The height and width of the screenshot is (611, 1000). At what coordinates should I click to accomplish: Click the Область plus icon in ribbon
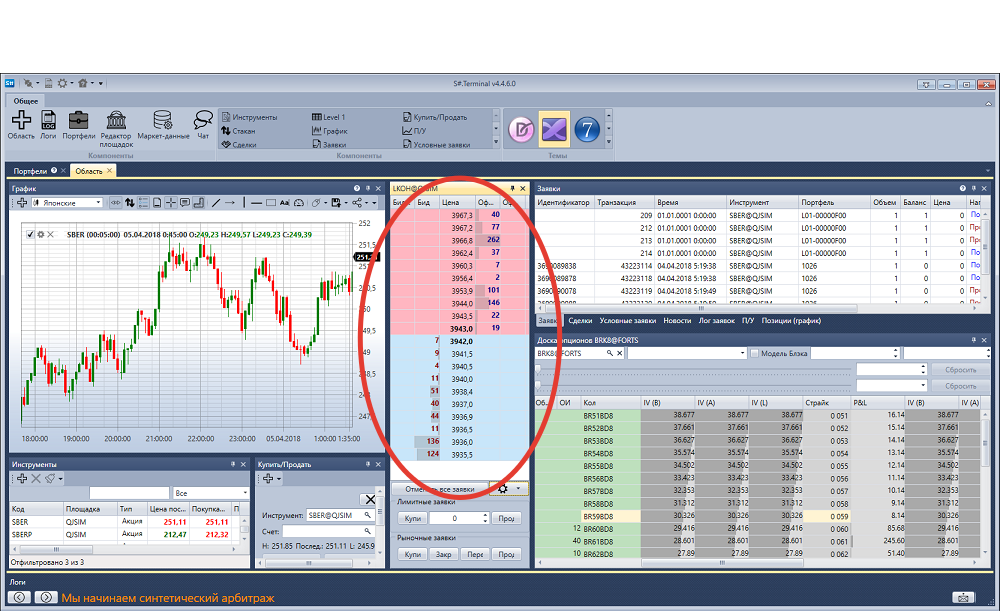point(21,120)
